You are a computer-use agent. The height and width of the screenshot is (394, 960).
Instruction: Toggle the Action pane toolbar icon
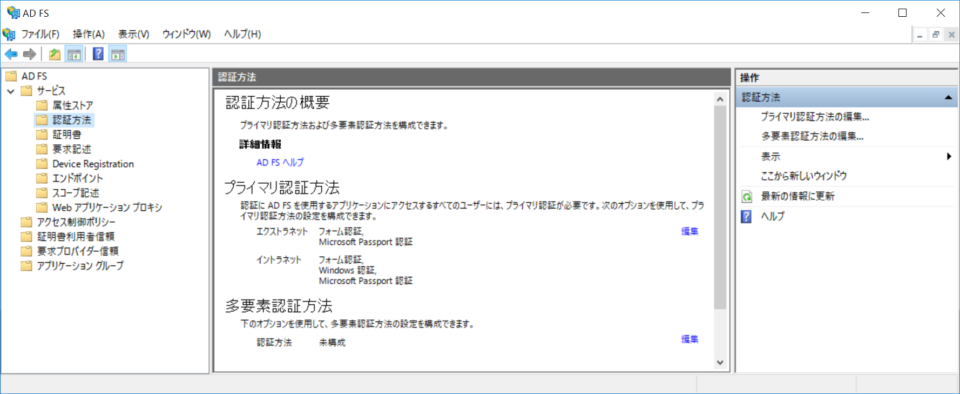pyautogui.click(x=117, y=54)
